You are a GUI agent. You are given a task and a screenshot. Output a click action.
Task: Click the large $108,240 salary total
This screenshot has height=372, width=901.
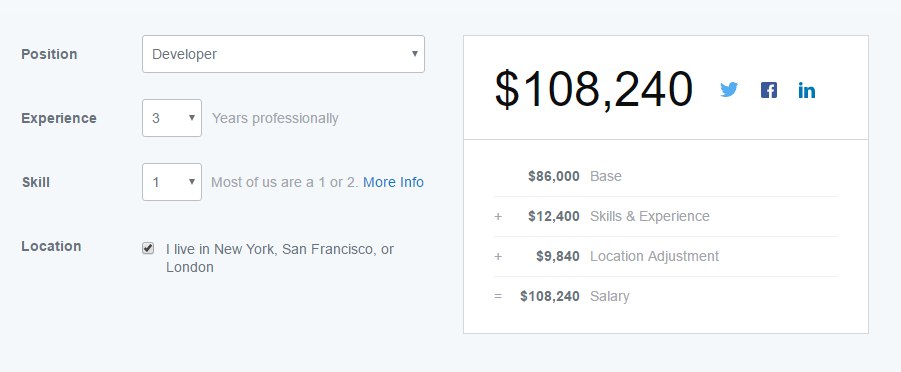594,90
